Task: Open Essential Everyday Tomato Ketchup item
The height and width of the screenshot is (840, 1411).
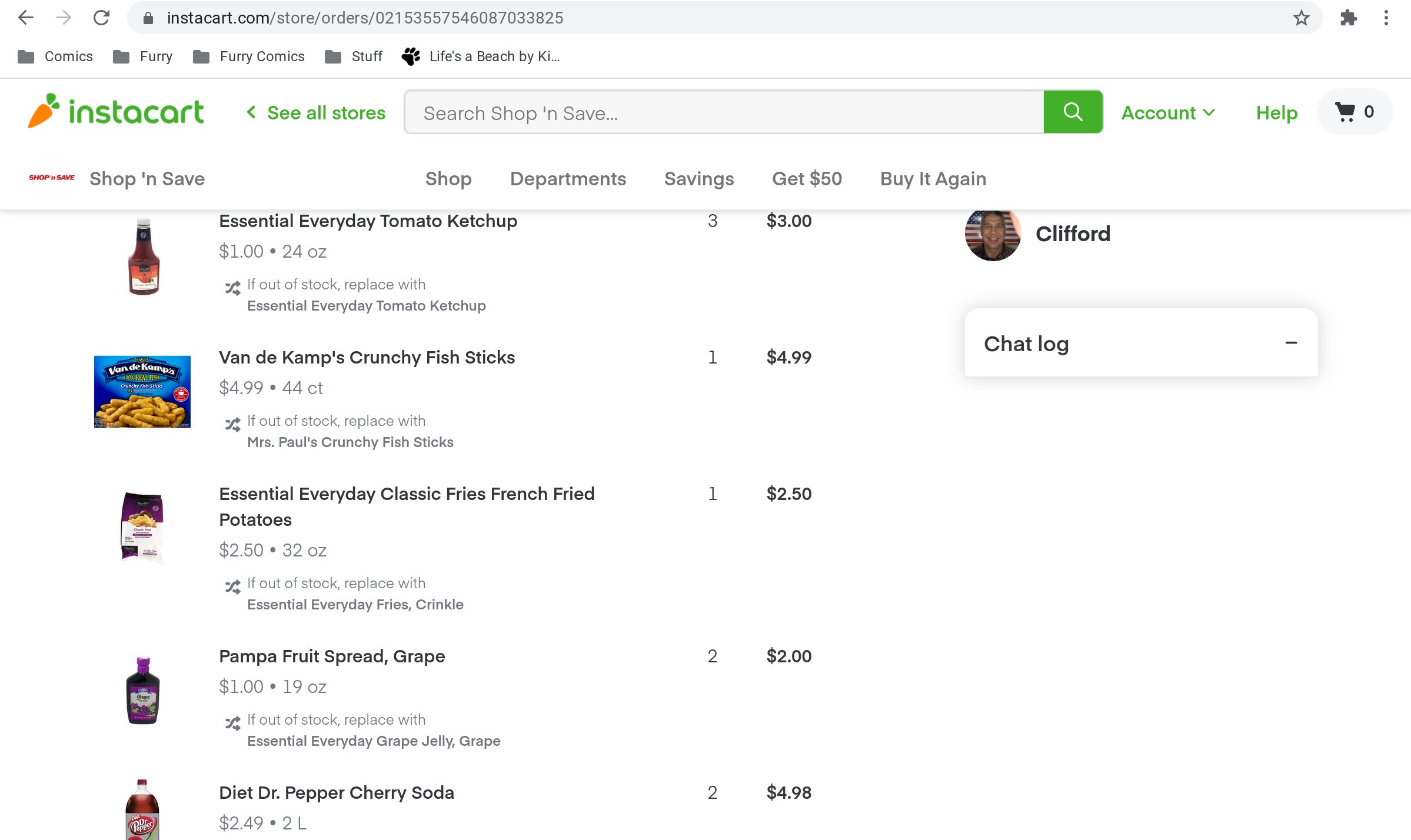Action: click(x=368, y=221)
